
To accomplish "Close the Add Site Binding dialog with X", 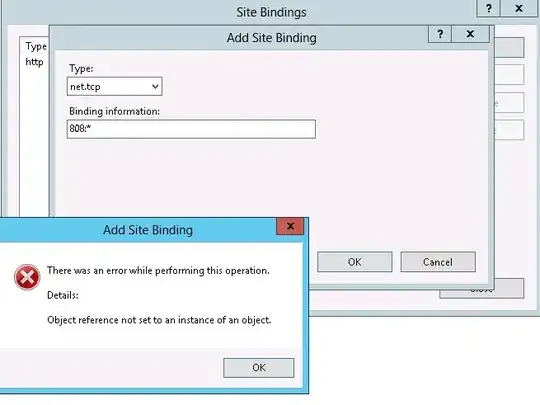I will 470,34.
